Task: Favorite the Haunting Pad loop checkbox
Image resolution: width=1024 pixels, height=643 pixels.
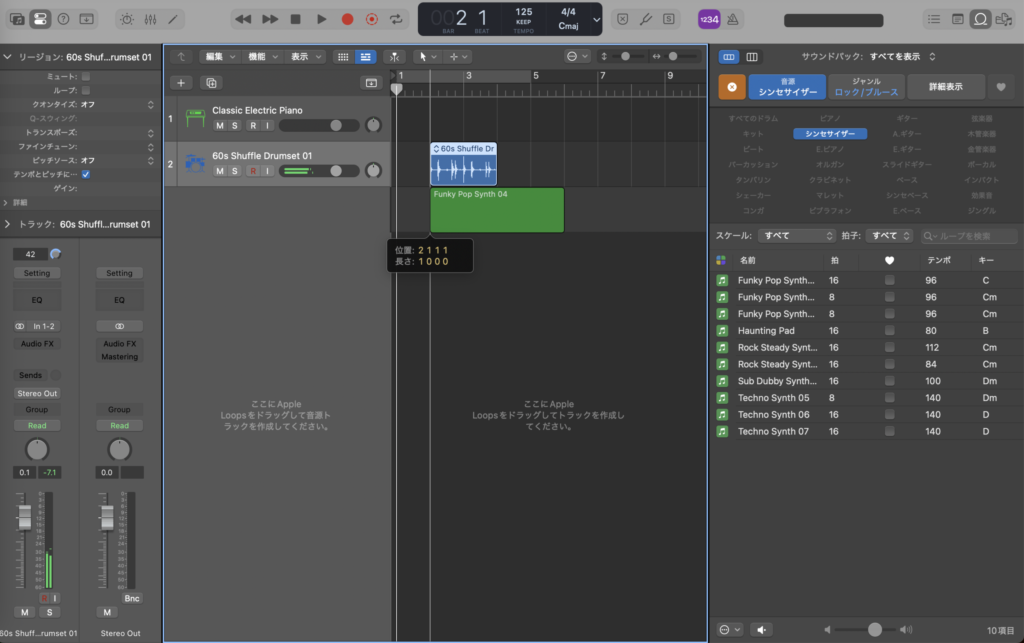Action: click(x=889, y=331)
